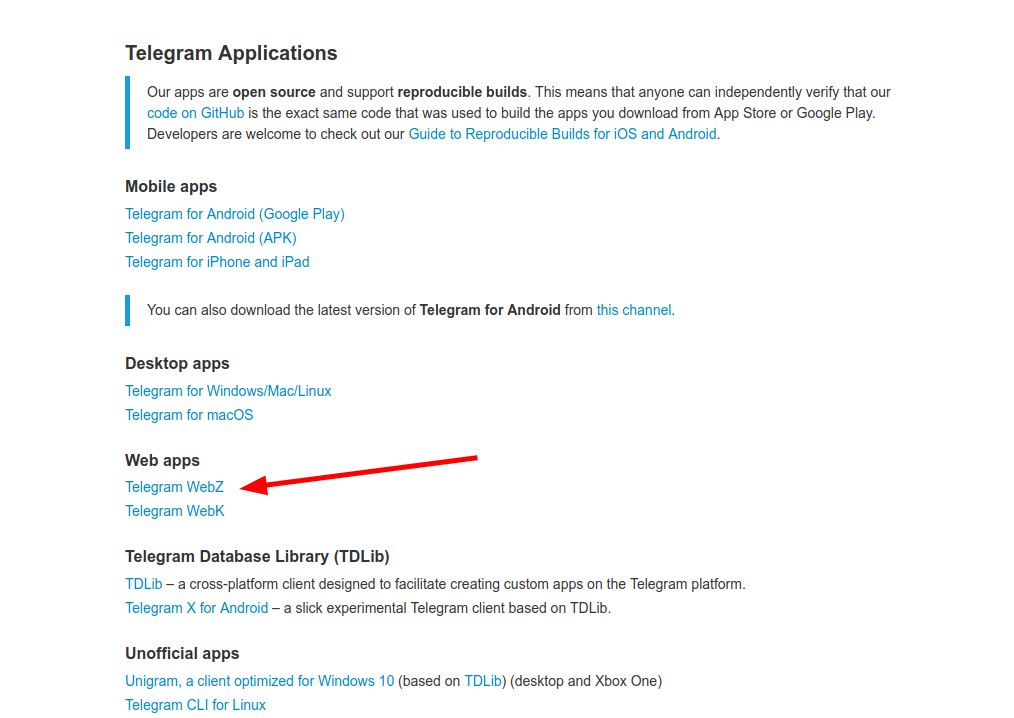Screen dimensions: 1014x718
Task: Open TDLib link in Unigram description
Action: (483, 681)
